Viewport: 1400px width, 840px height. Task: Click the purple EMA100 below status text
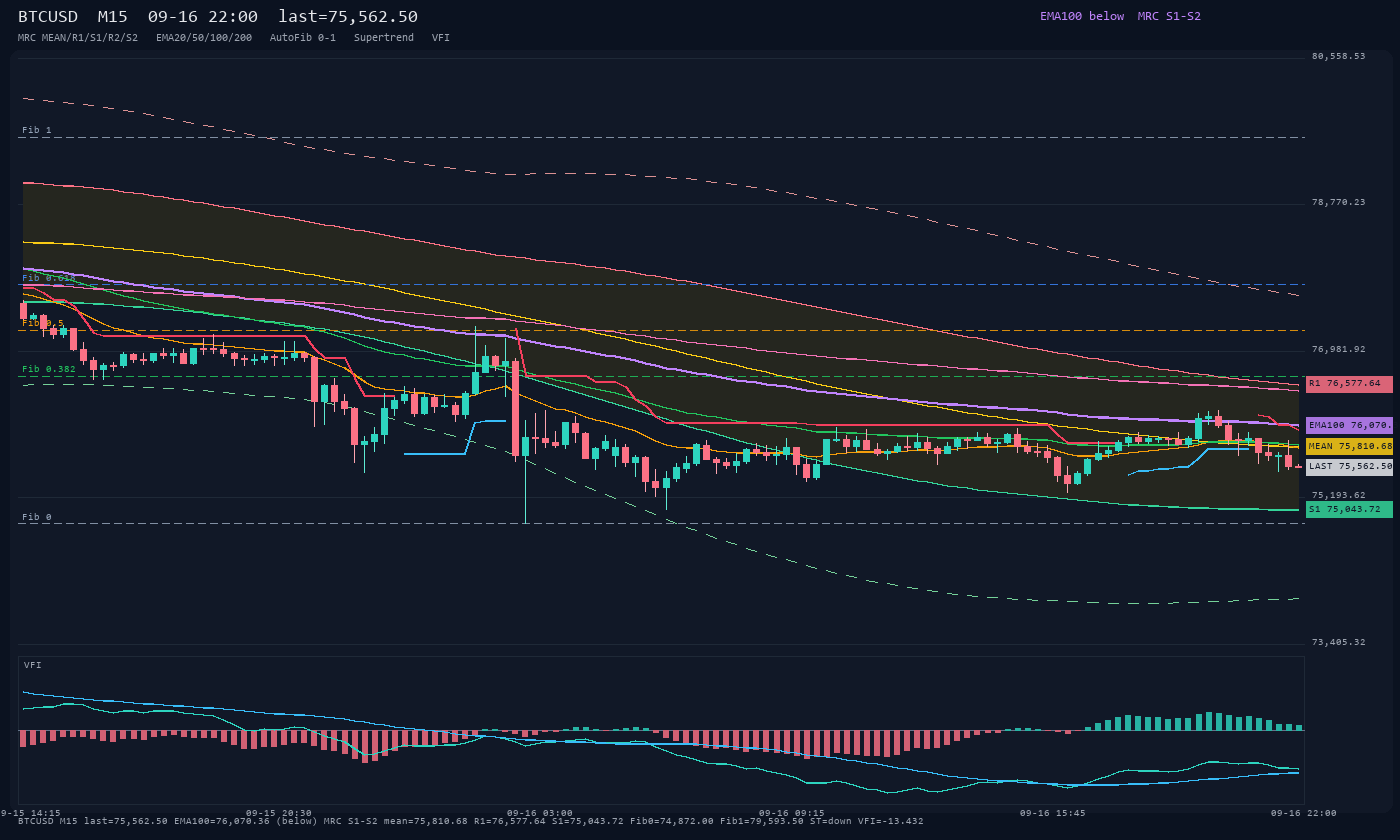click(1082, 16)
